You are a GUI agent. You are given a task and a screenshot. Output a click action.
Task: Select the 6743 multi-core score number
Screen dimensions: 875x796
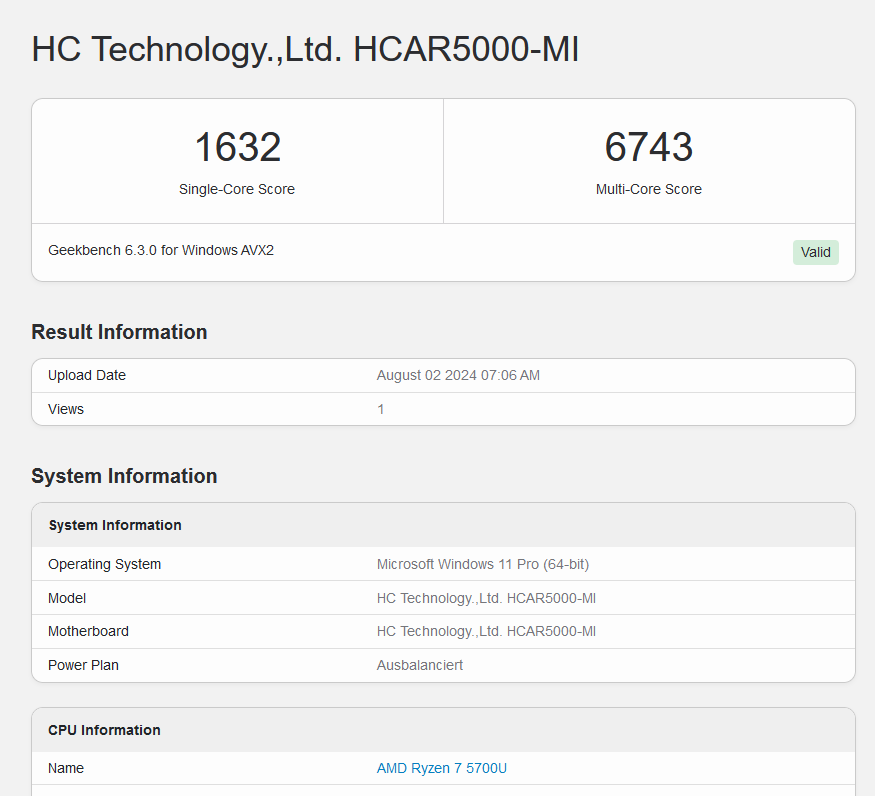(x=648, y=147)
